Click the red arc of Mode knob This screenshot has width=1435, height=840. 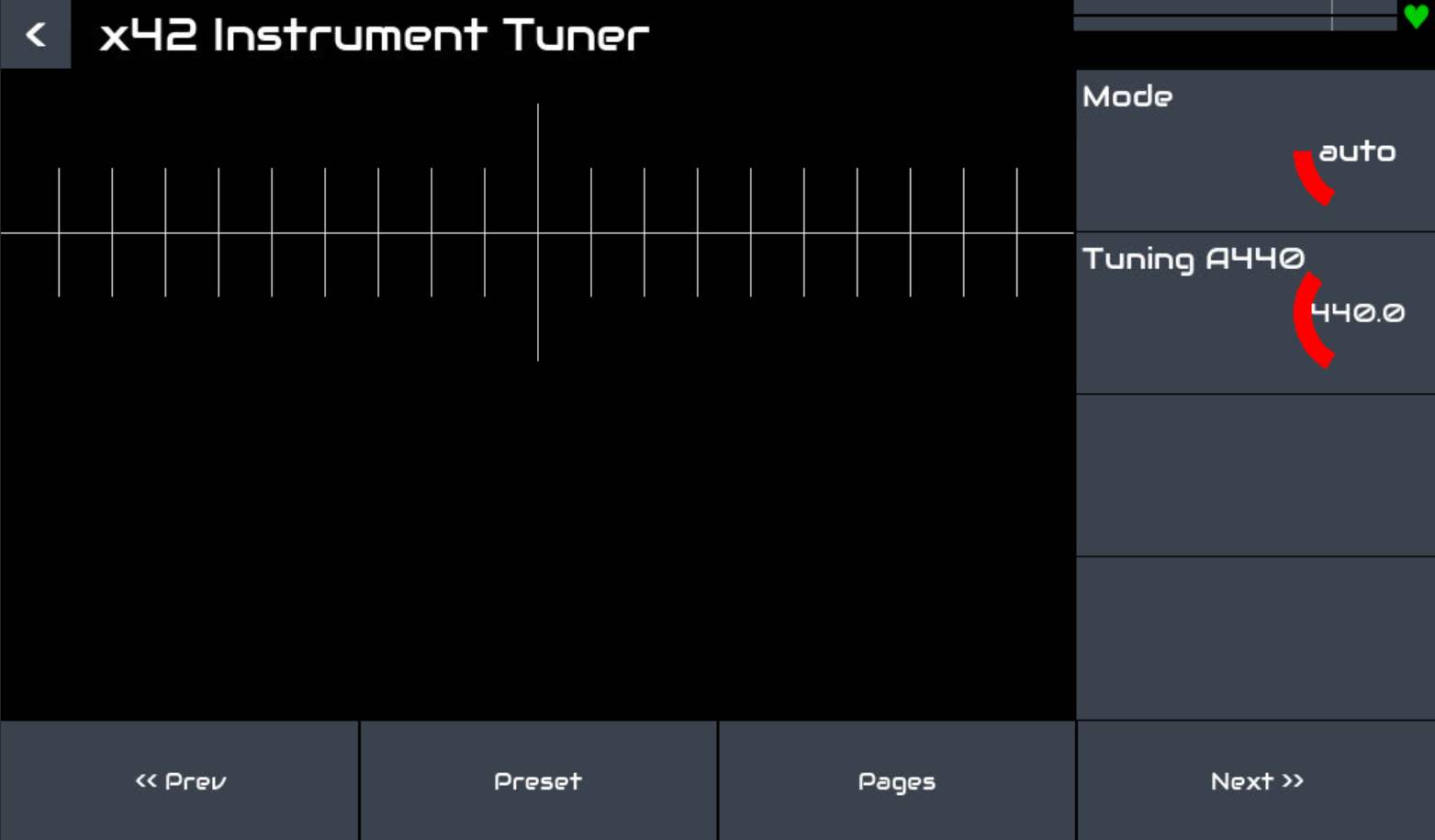pyautogui.click(x=1310, y=178)
